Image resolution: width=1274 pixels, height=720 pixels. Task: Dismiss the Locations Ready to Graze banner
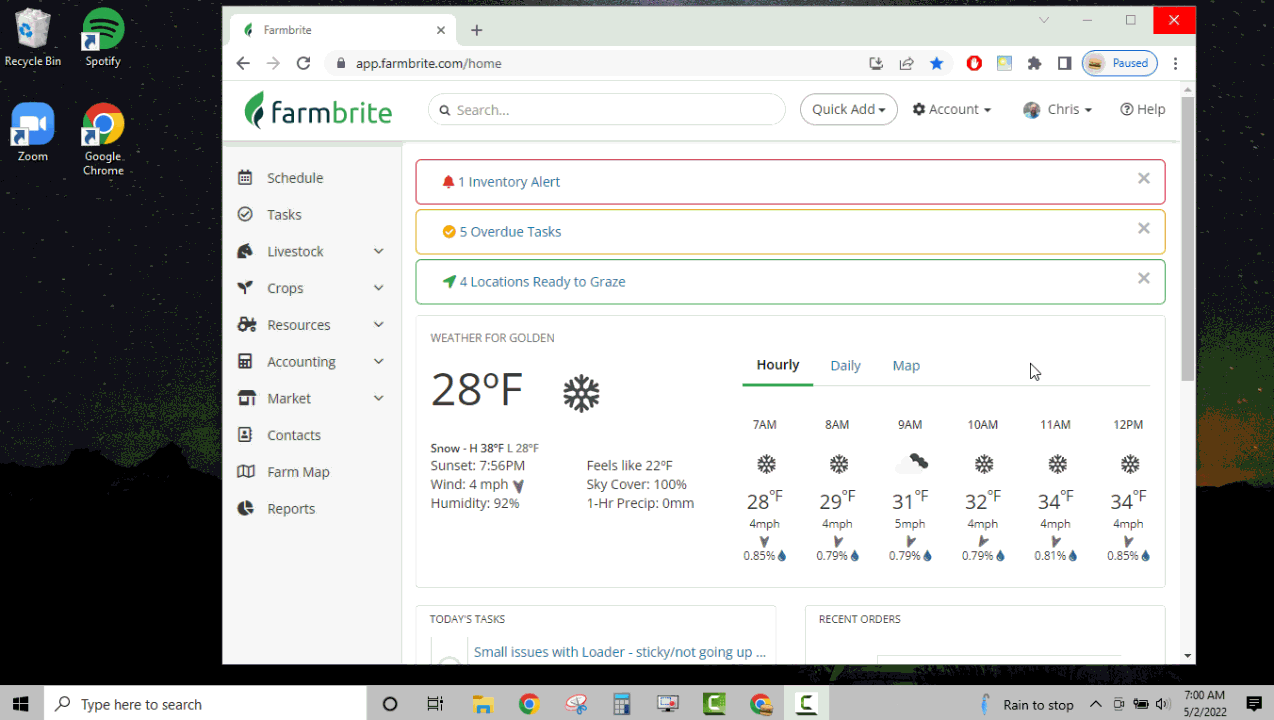[x=1144, y=278]
